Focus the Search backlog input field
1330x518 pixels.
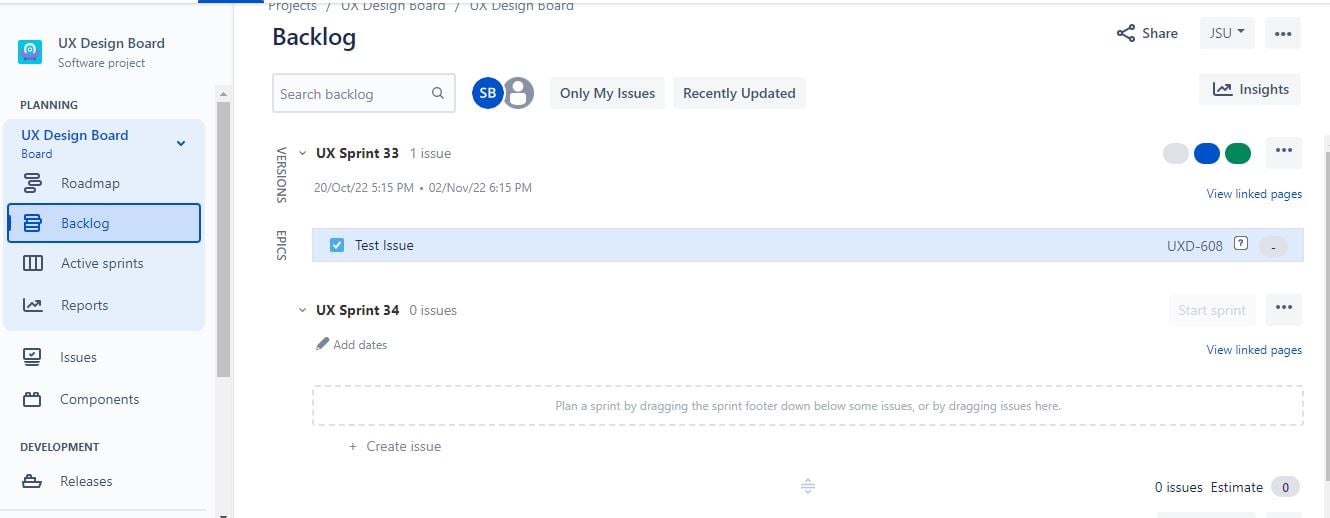pyautogui.click(x=363, y=93)
